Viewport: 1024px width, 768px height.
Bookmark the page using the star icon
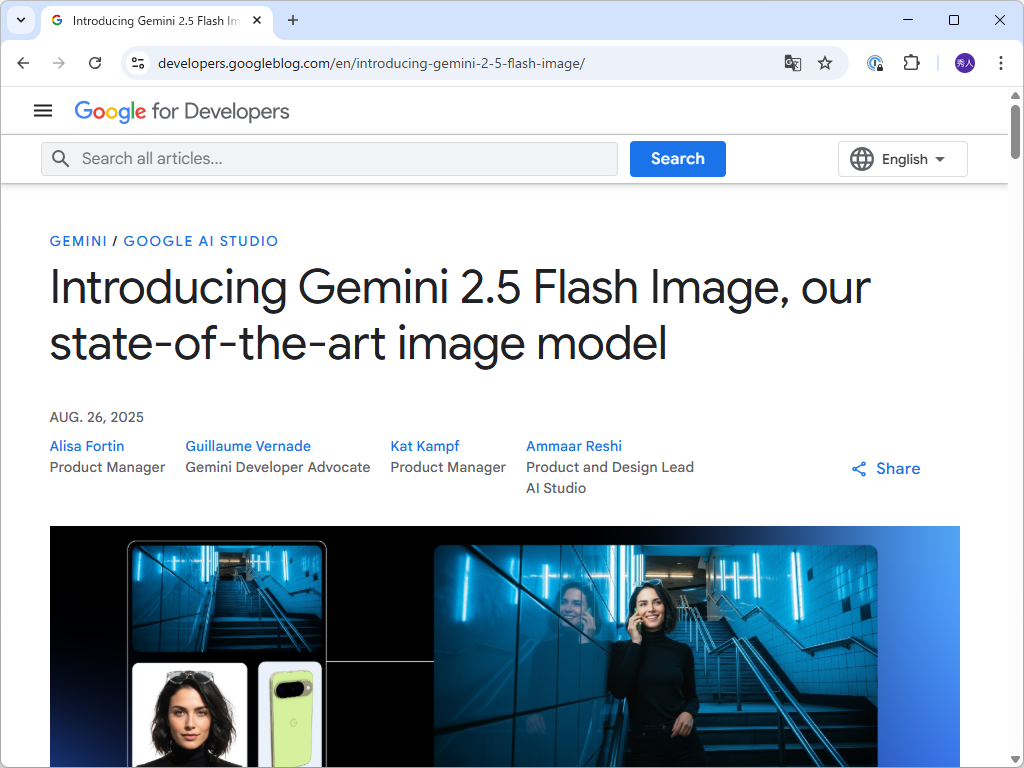[825, 63]
